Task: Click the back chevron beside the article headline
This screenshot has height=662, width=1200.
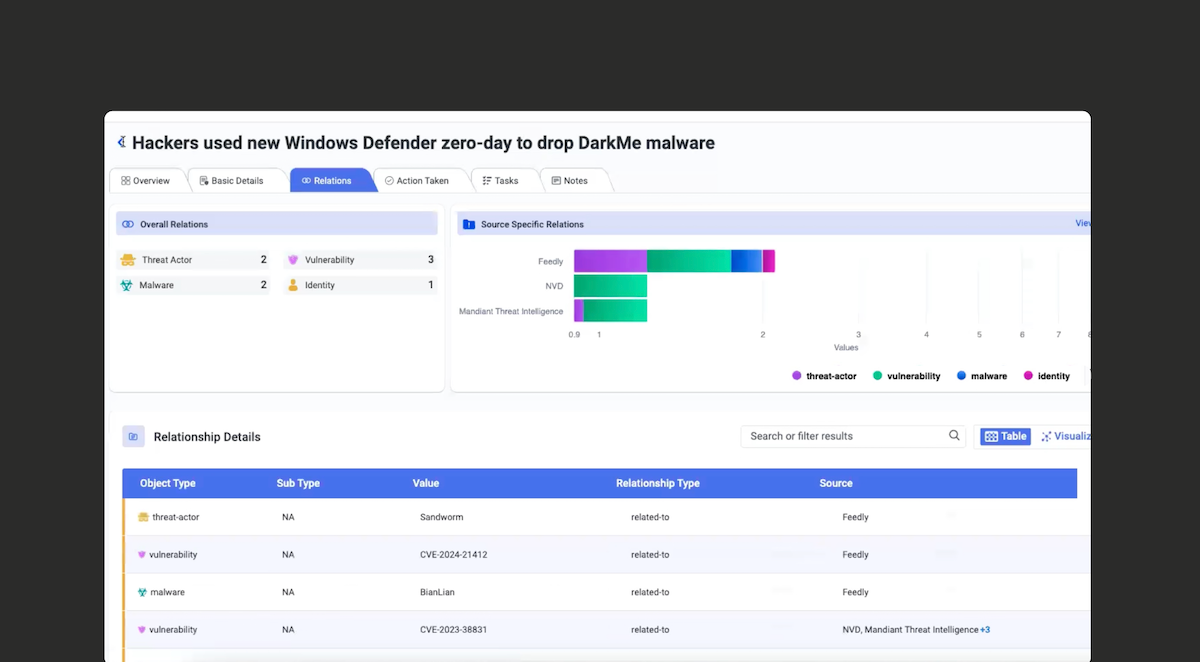Action: (120, 142)
